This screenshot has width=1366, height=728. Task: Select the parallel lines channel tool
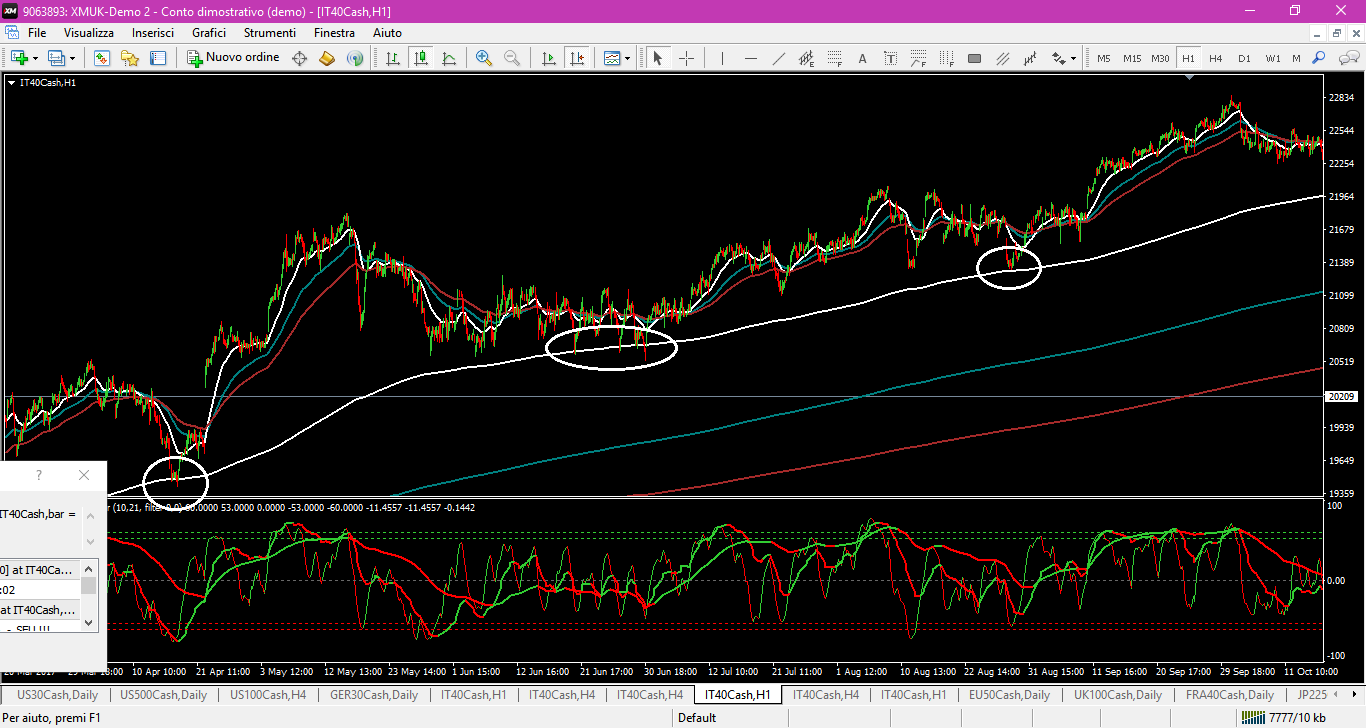pos(1003,58)
